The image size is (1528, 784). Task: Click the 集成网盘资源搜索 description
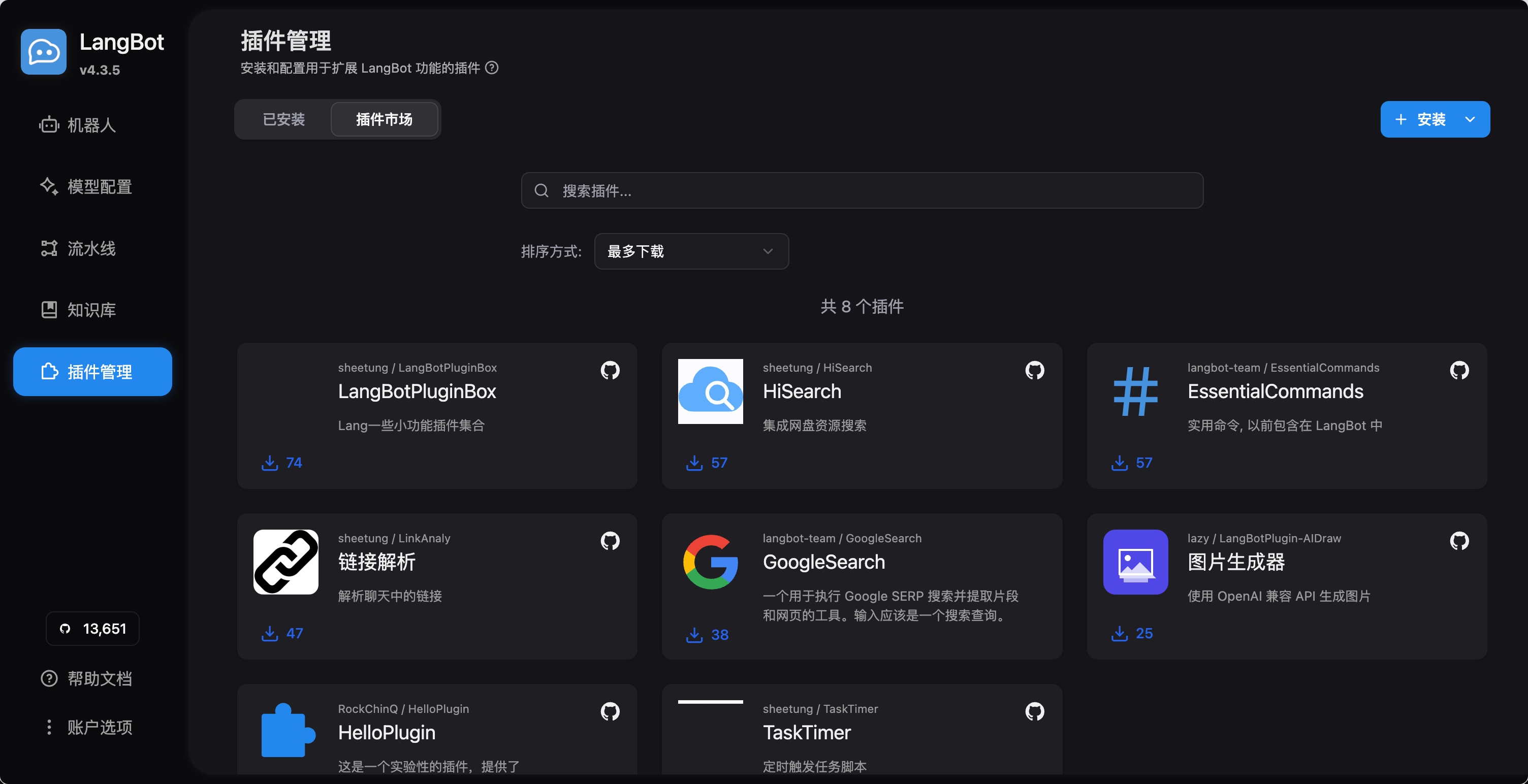coord(814,426)
